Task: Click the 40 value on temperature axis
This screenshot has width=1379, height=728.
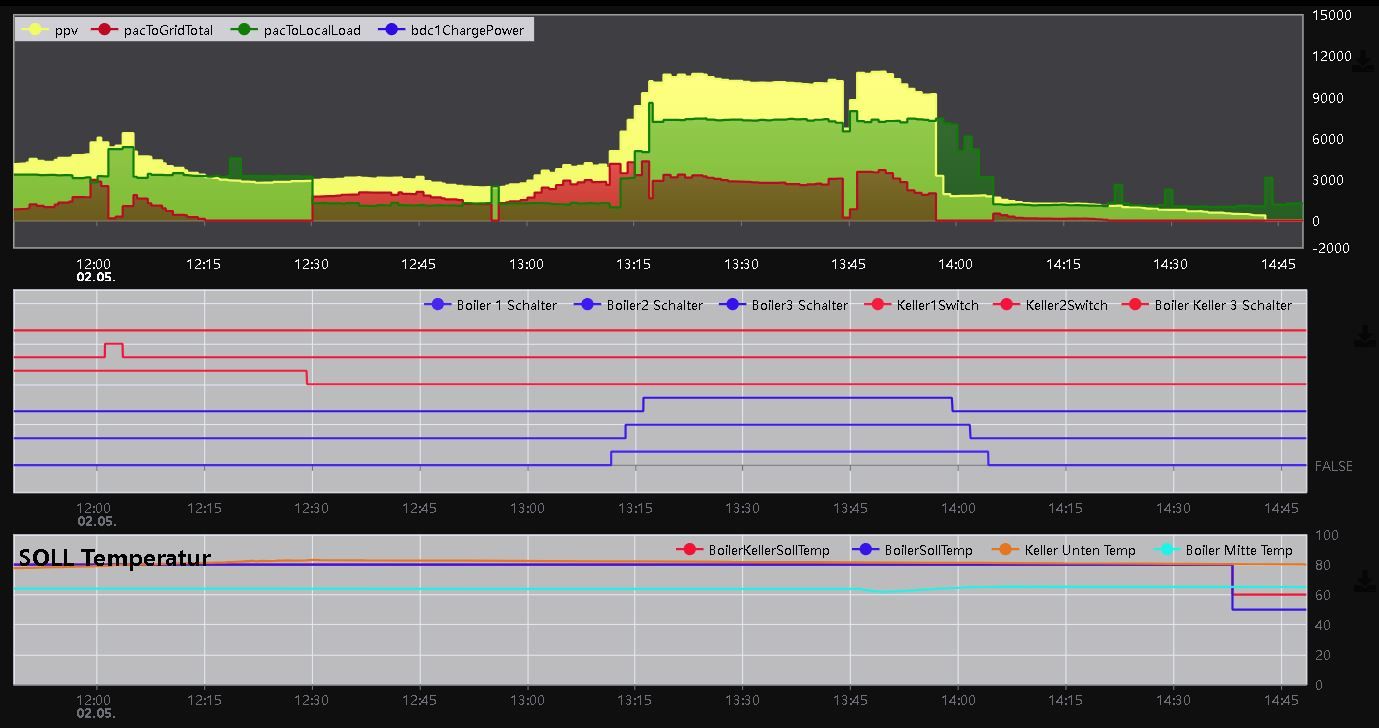Action: tap(1323, 625)
